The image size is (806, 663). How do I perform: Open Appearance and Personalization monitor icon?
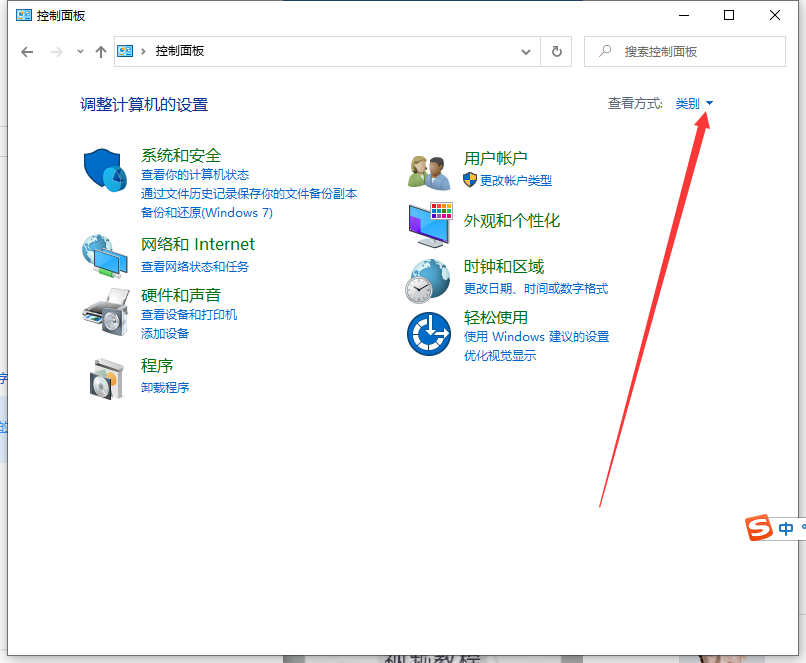click(429, 224)
